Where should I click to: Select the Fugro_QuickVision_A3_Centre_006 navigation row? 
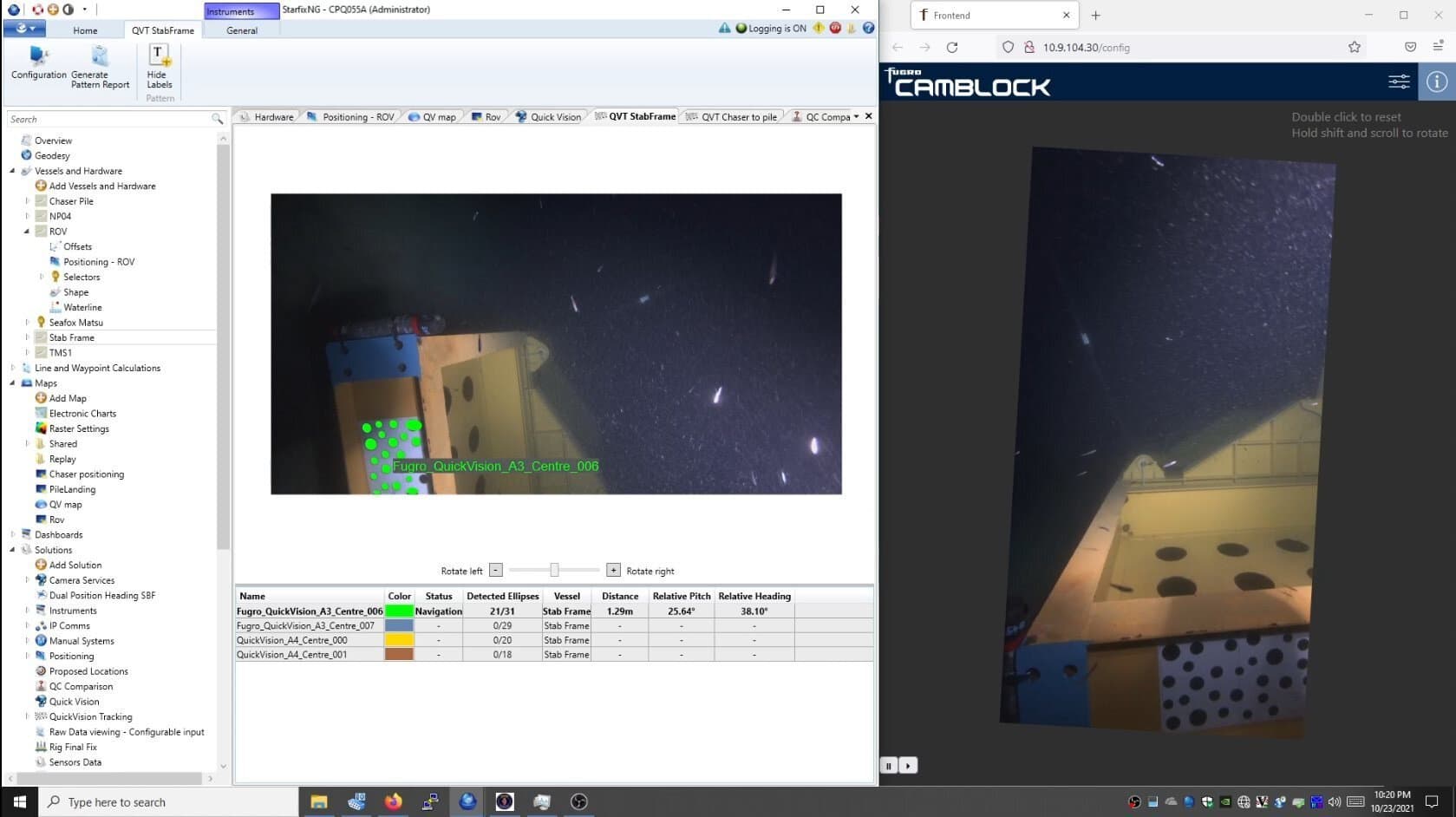pyautogui.click(x=309, y=611)
